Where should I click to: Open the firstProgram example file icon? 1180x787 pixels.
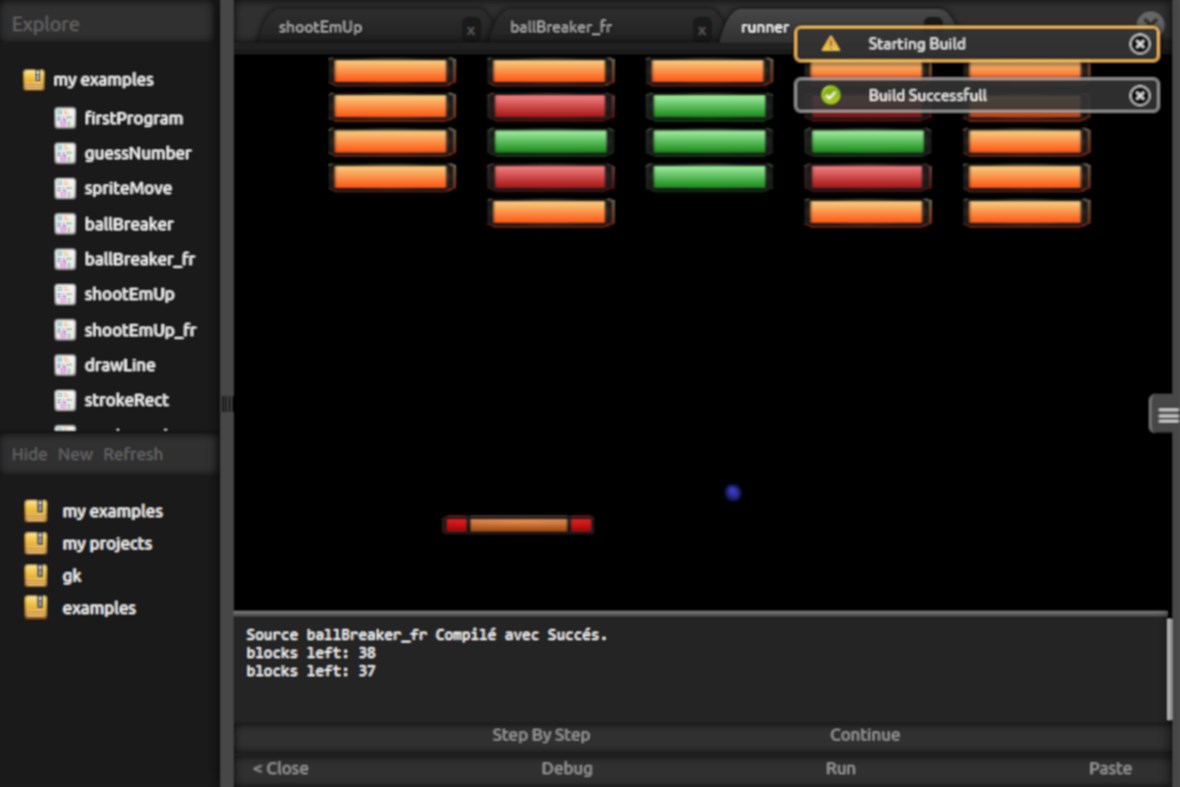(65, 118)
